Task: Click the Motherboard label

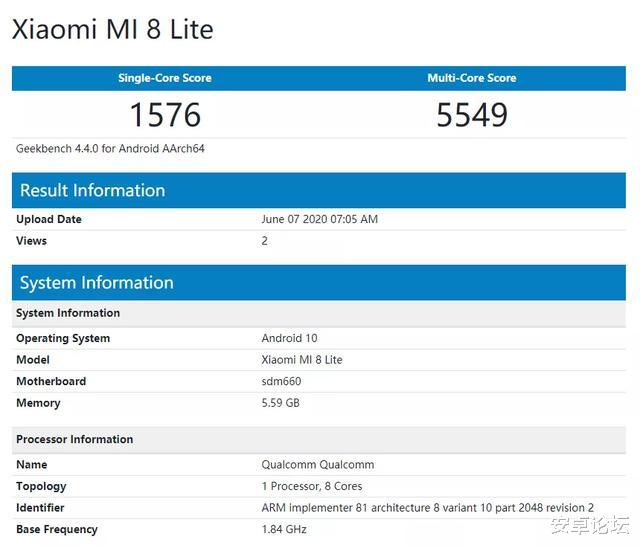Action: click(x=51, y=382)
